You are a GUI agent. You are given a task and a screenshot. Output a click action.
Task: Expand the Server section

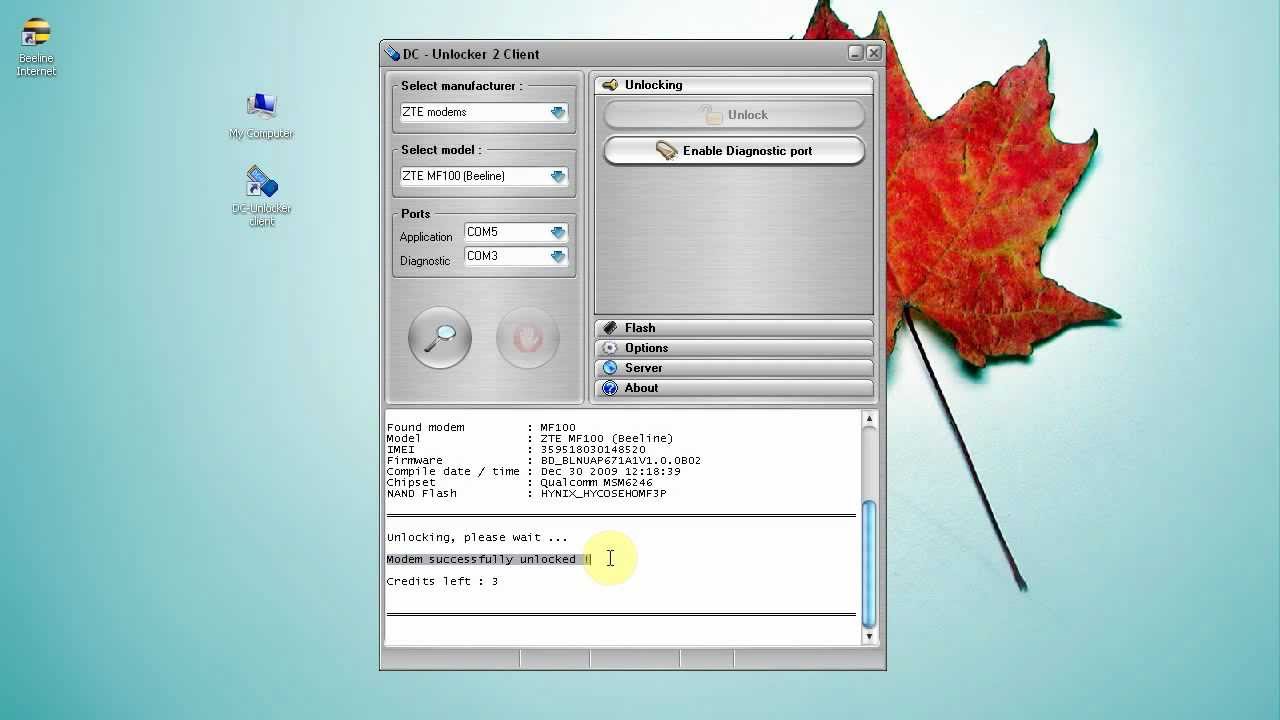coord(734,368)
